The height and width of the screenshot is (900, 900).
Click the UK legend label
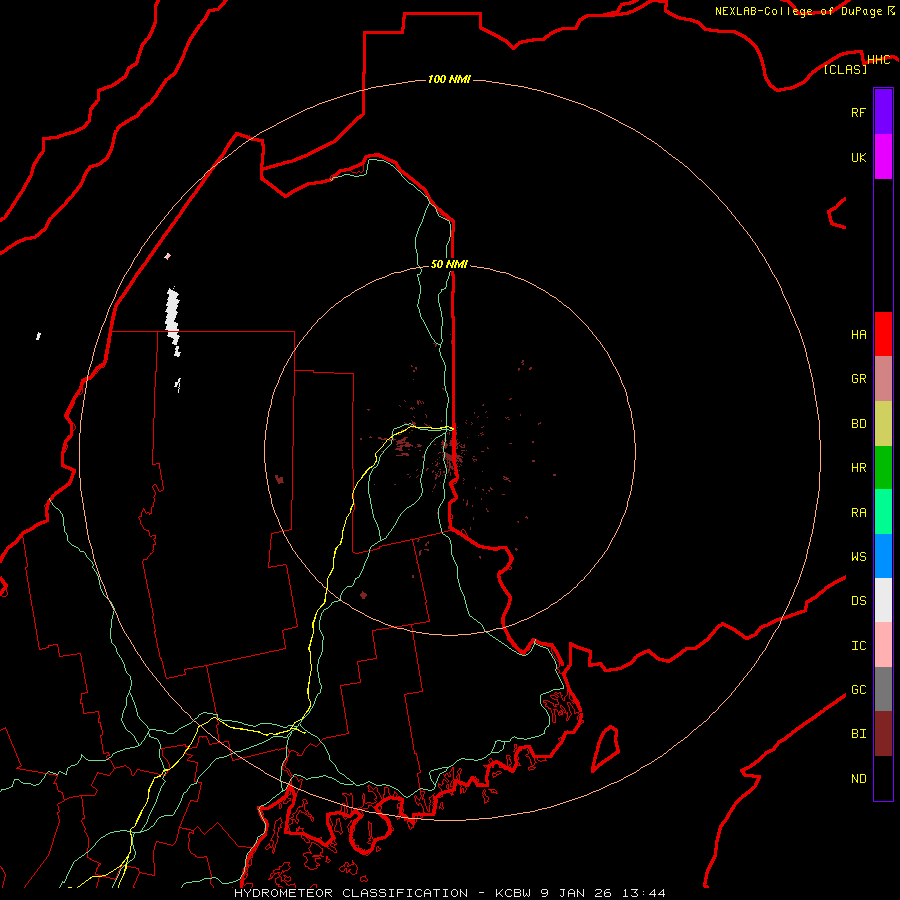coord(858,157)
